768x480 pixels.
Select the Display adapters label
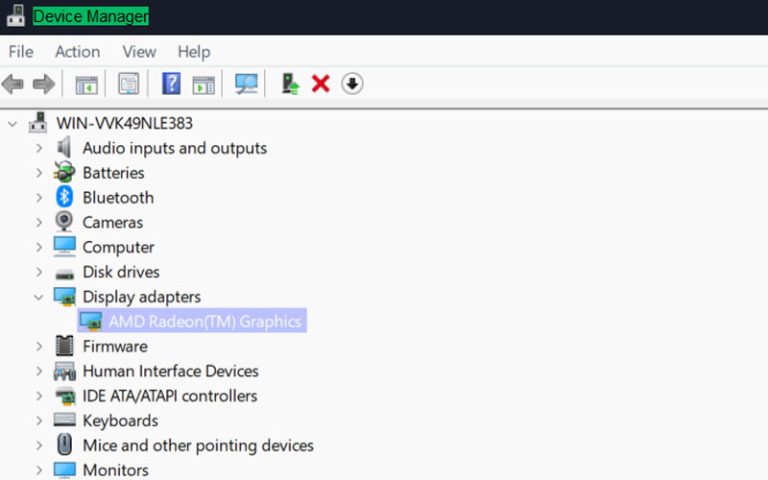tap(142, 297)
